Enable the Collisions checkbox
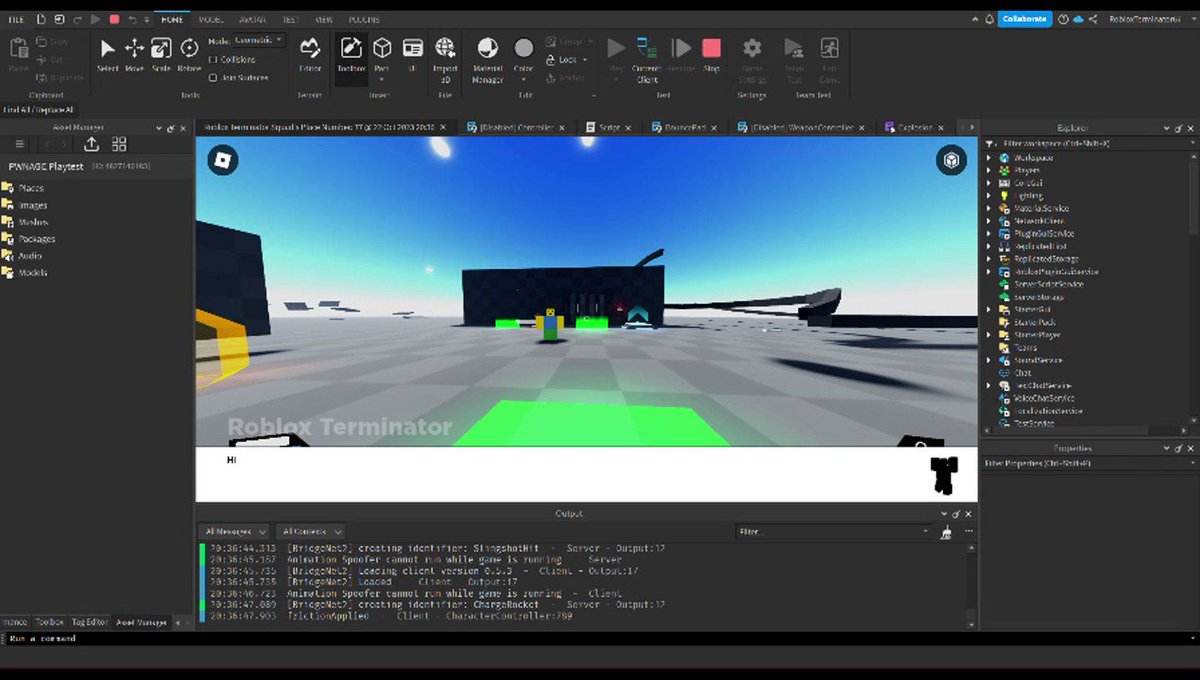Image resolution: width=1200 pixels, height=680 pixels. pyautogui.click(x=213, y=60)
